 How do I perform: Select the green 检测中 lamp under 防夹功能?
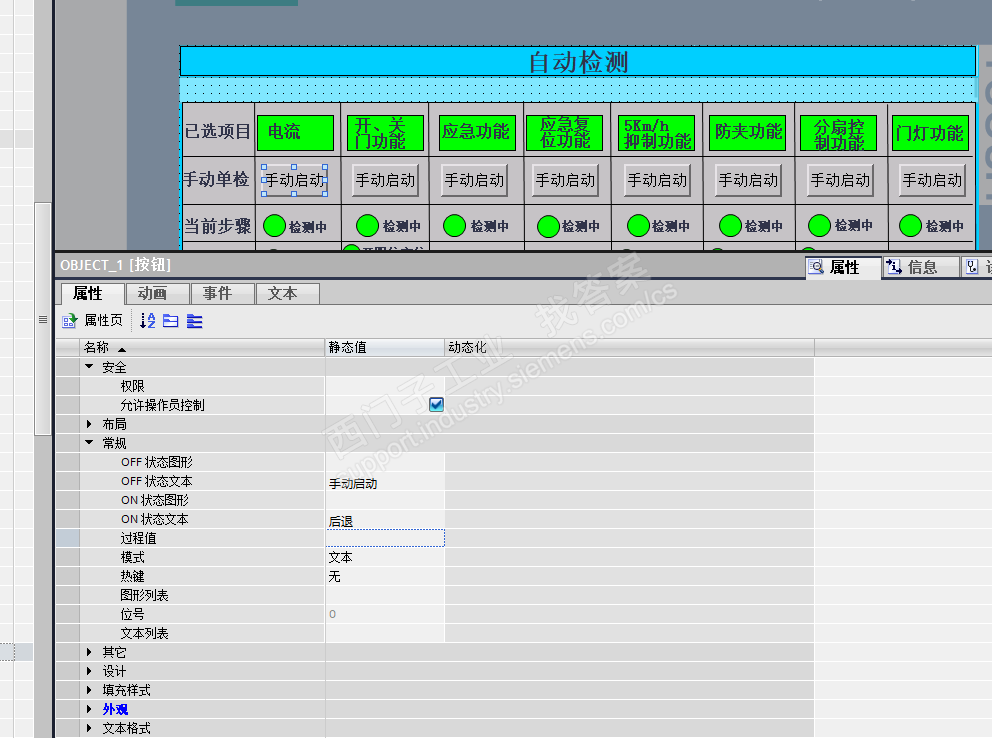click(730, 226)
